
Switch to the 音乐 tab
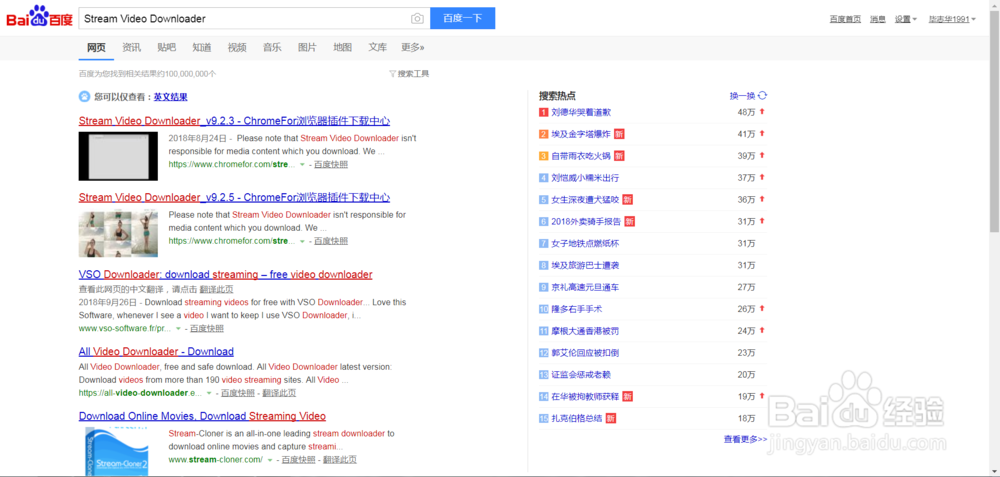pos(272,47)
